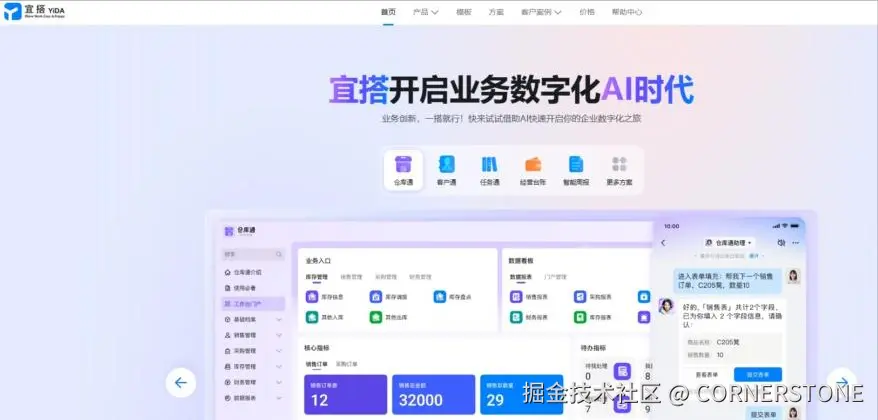878x420 pixels.
Task: Switch to 财务管理 tab in 业务入口
Action: tap(420, 277)
